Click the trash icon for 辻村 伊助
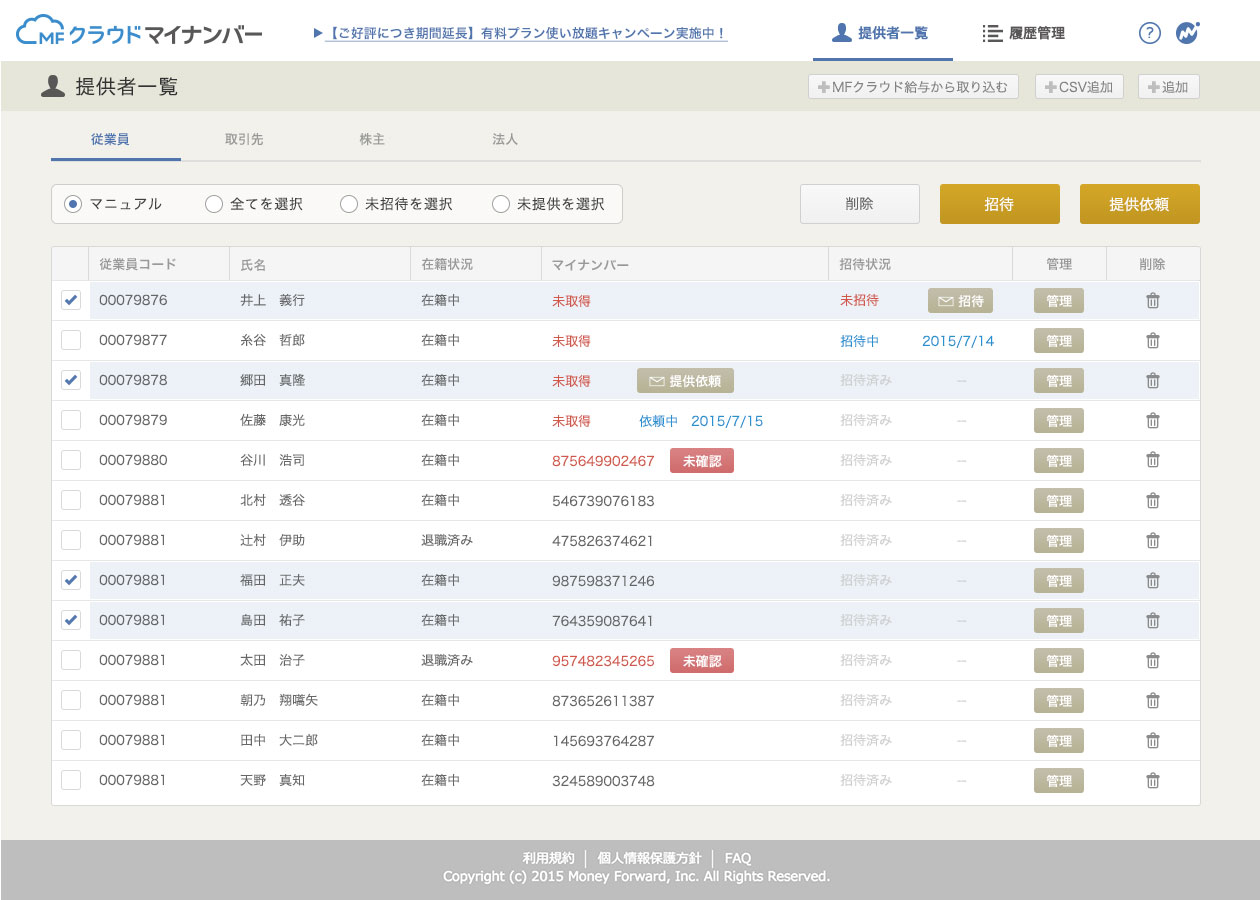Viewport: 1260px width, 900px height. coord(1152,540)
